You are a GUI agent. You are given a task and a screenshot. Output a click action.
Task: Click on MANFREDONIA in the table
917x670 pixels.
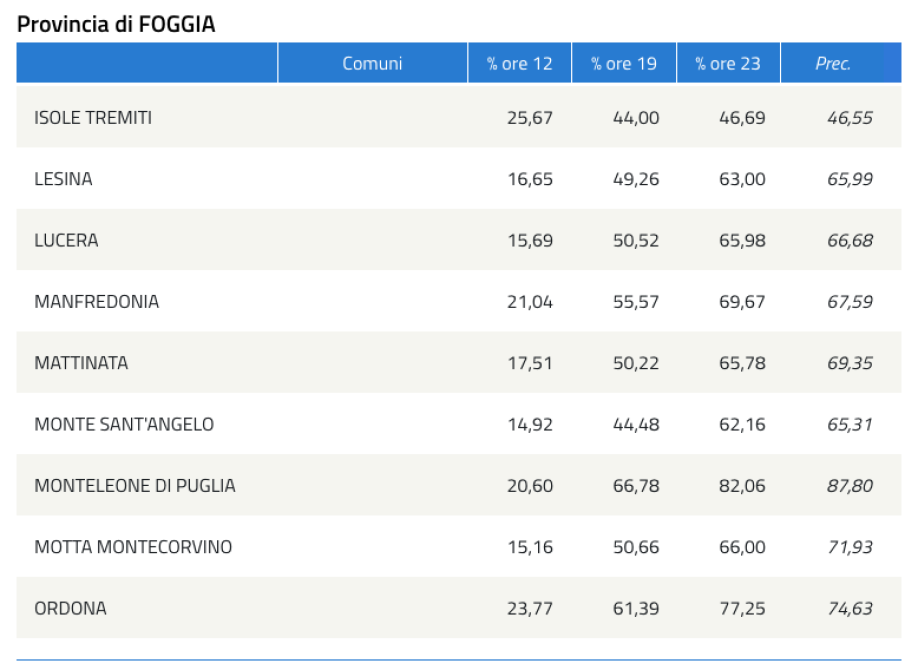pyautogui.click(x=96, y=302)
